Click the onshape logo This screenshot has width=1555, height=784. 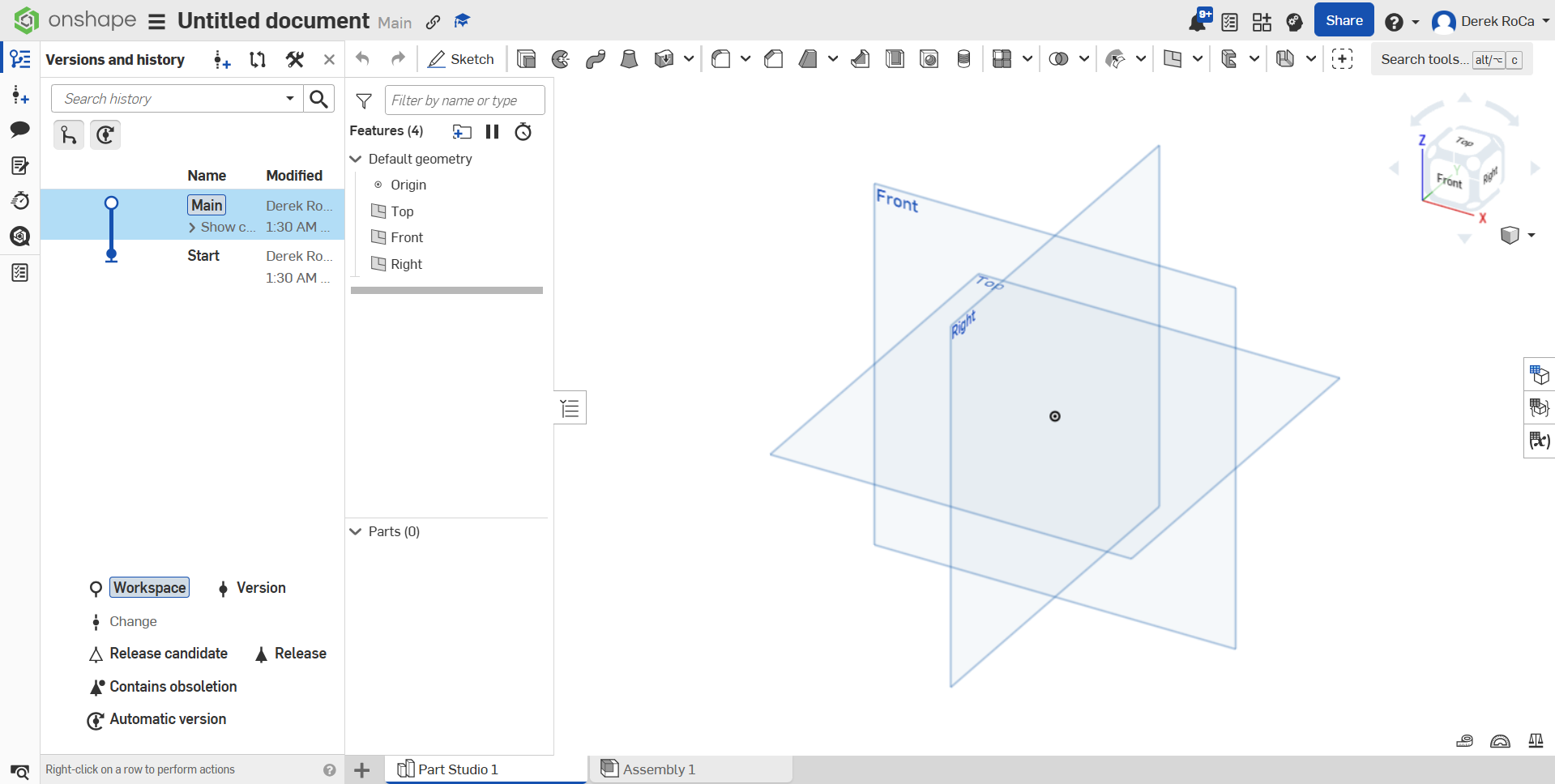tap(75, 20)
